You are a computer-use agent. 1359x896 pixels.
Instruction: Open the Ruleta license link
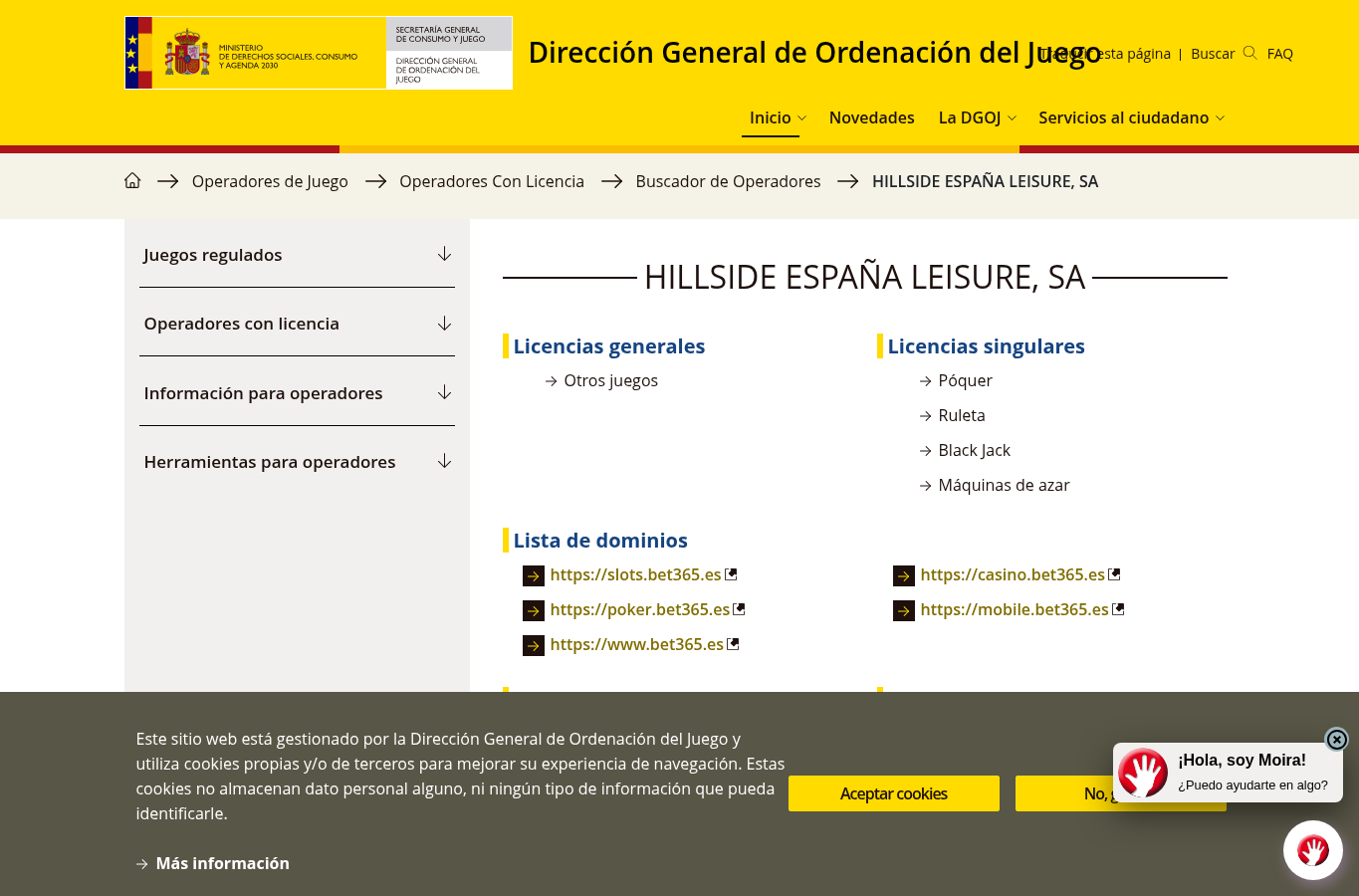962,415
